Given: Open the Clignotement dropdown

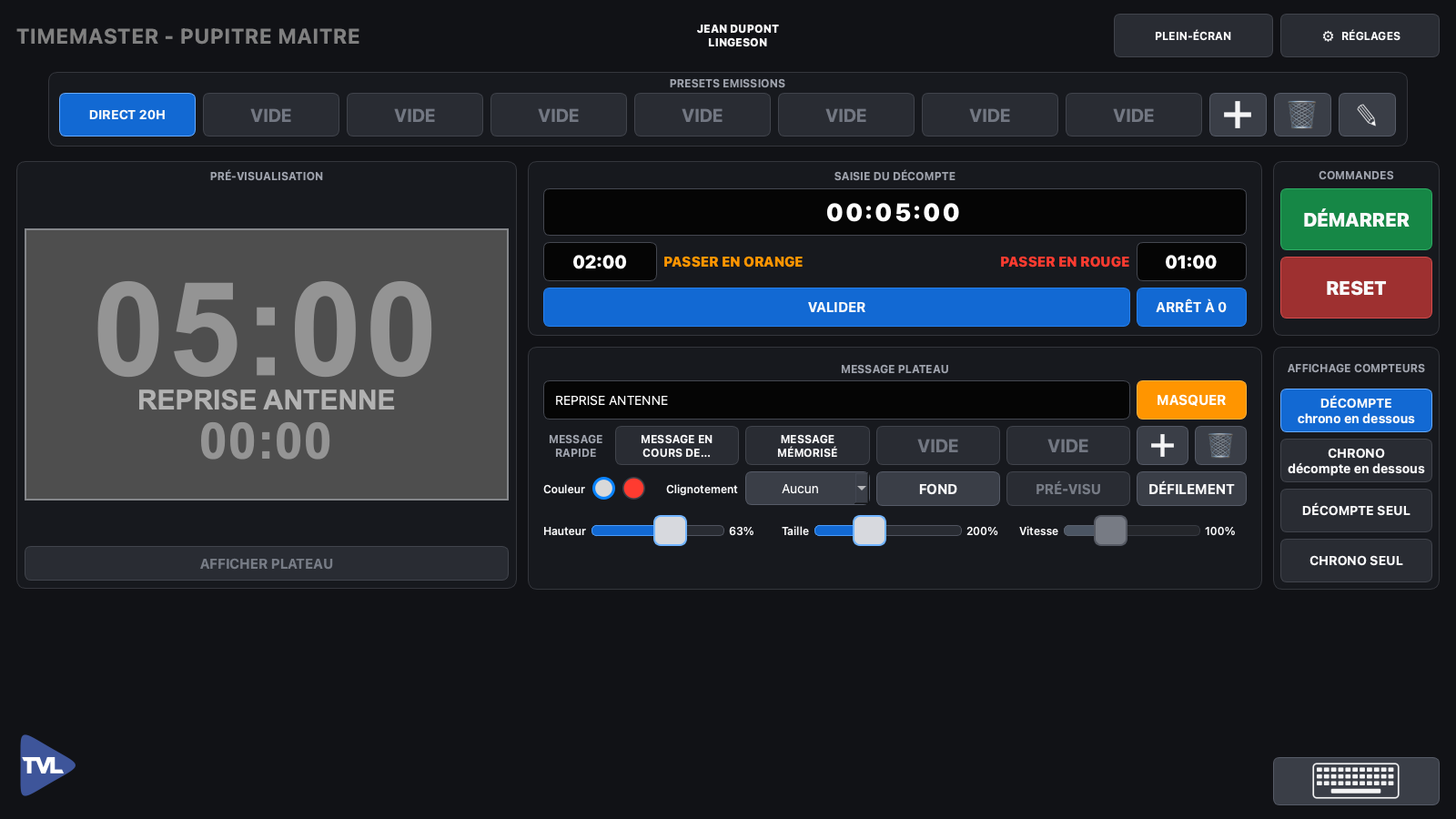Looking at the screenshot, I should (807, 489).
